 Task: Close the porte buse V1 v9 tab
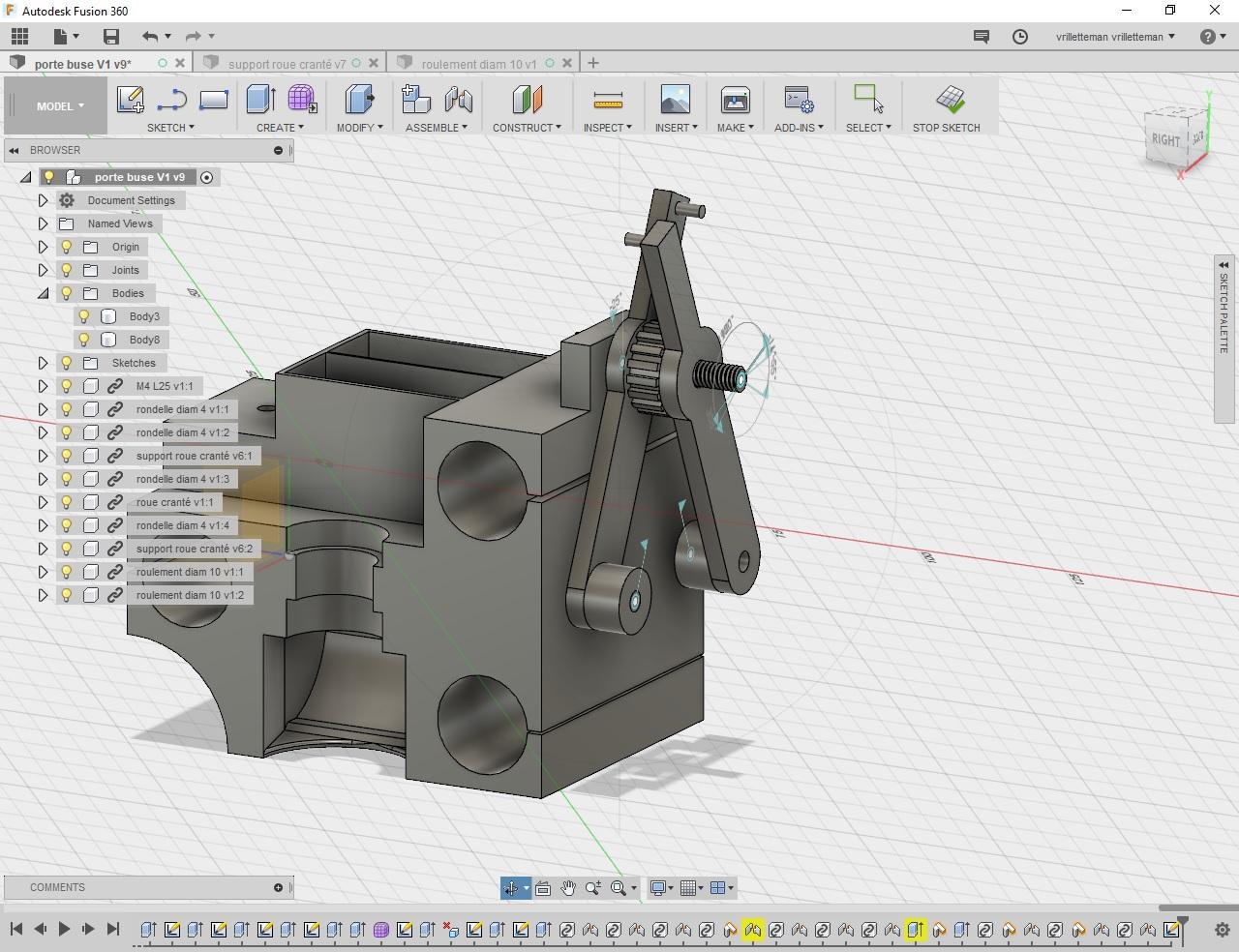pos(180,63)
